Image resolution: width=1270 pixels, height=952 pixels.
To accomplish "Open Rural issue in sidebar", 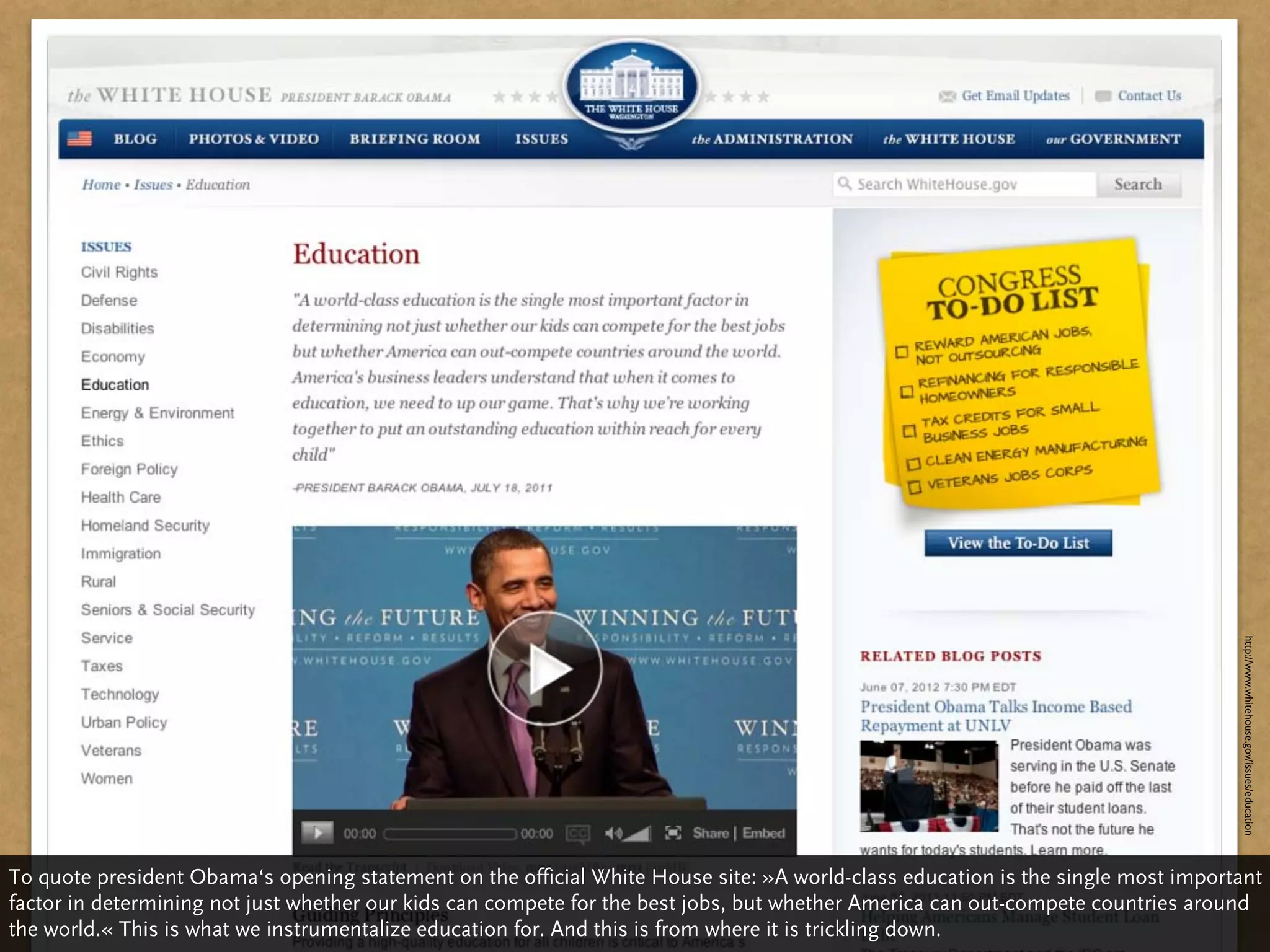I will point(98,581).
